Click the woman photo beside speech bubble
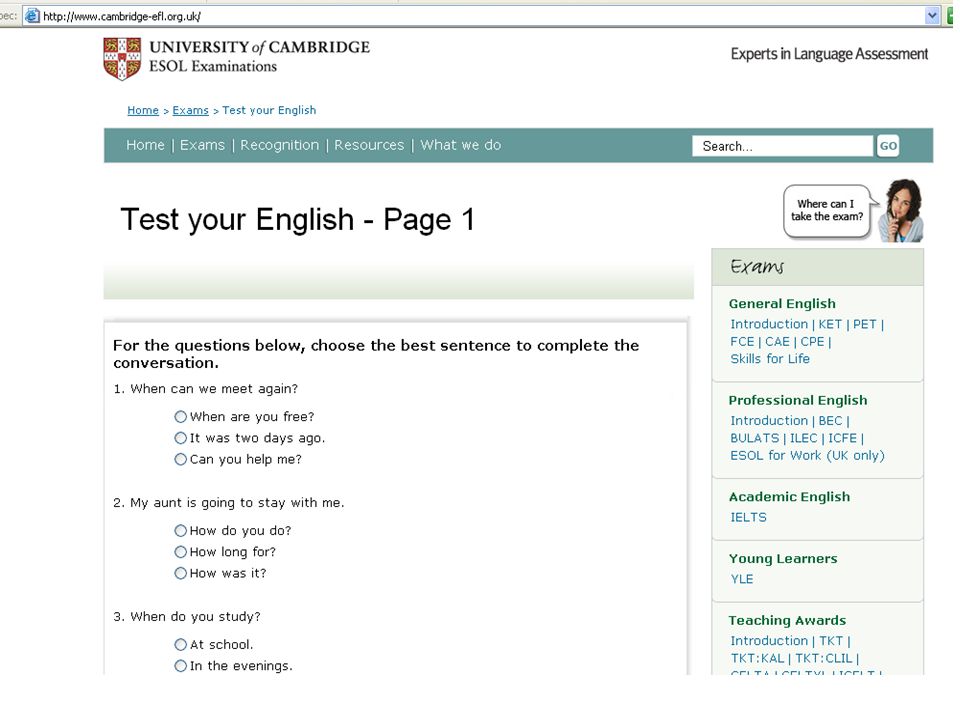The height and width of the screenshot is (720, 960). [901, 211]
